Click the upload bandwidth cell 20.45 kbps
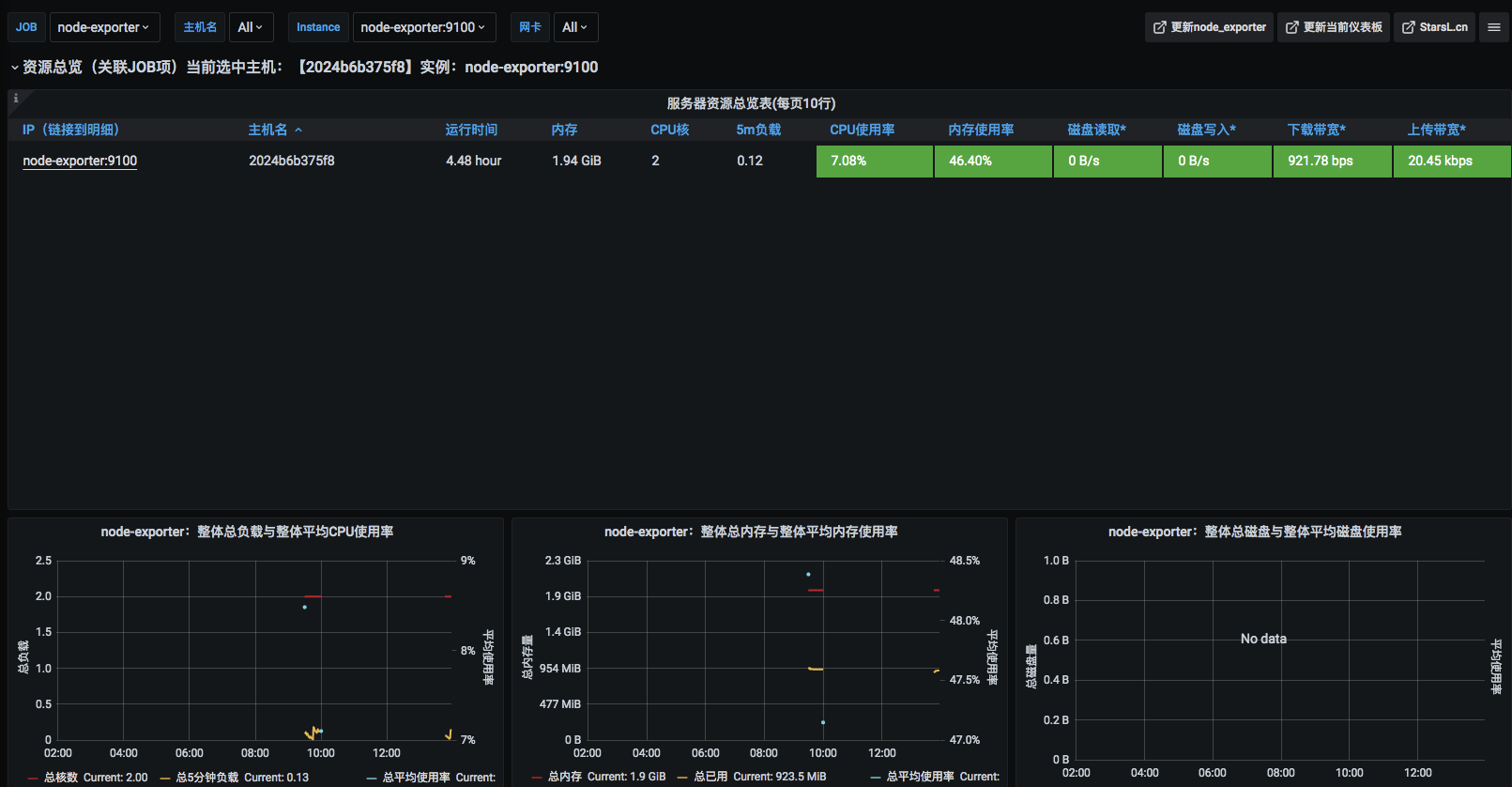The width and height of the screenshot is (1512, 787). 1452,161
